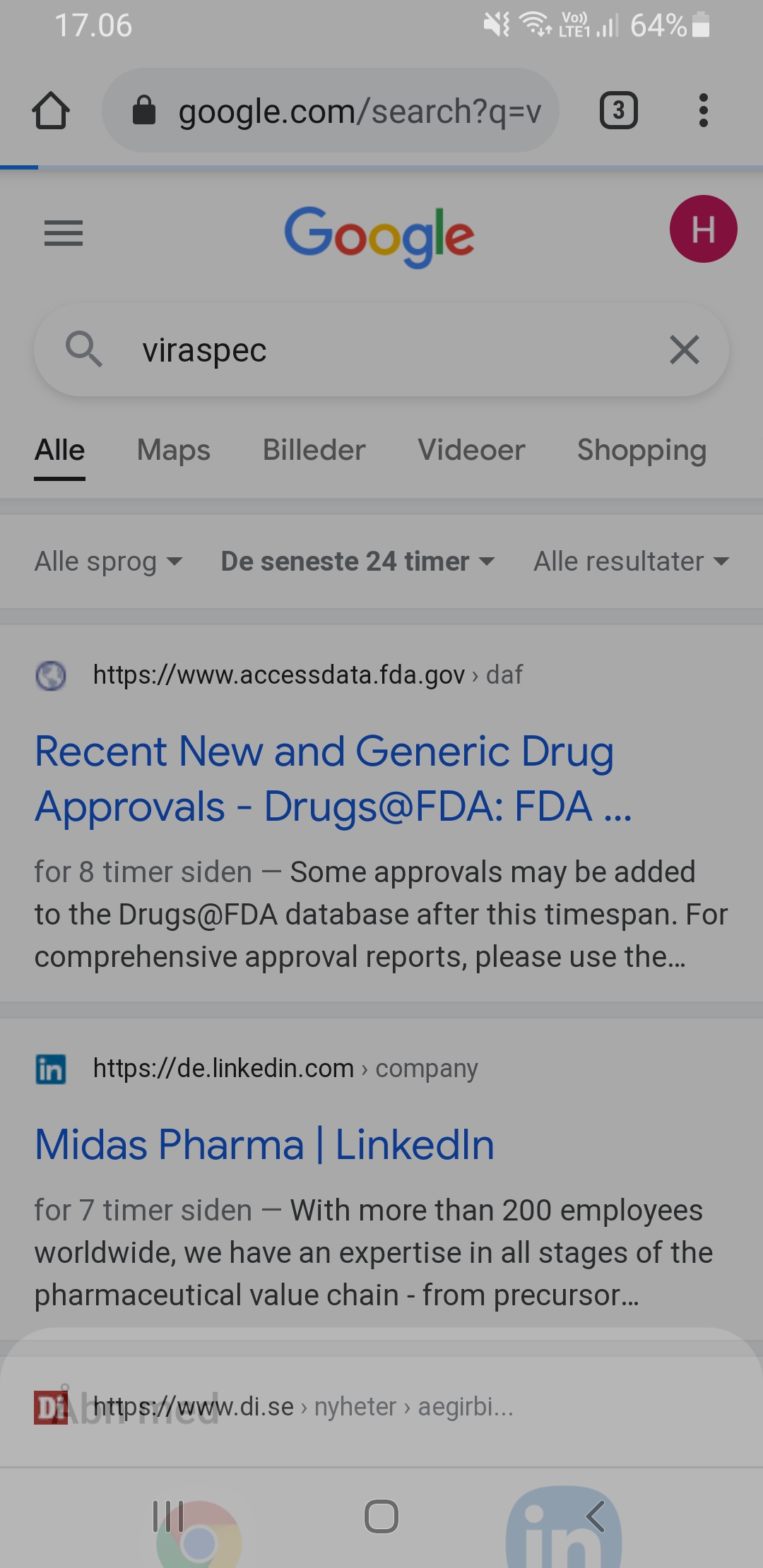Open the Recent New and Generic Drug Approvals result

(x=333, y=778)
